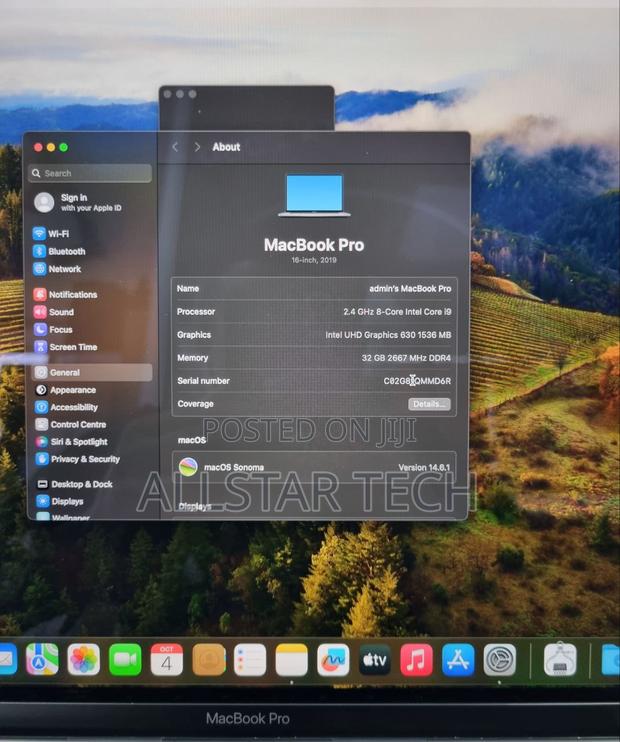Open Siri & Spotlight settings
The height and width of the screenshot is (742, 620).
click(72, 442)
